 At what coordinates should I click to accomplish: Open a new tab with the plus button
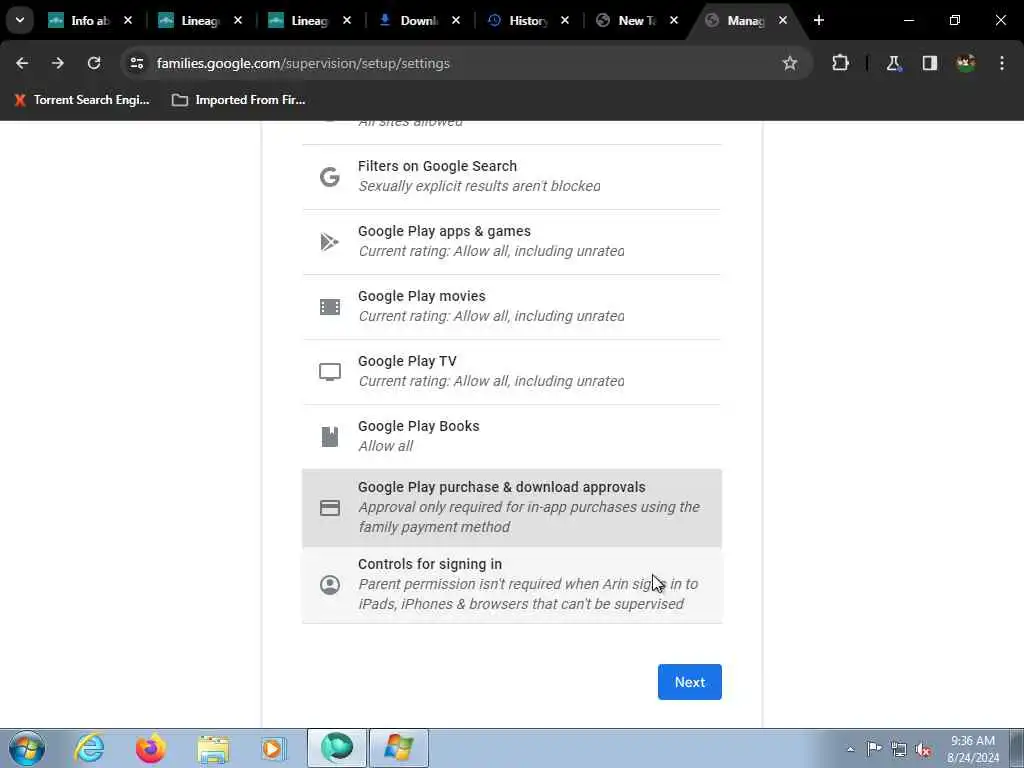click(819, 20)
